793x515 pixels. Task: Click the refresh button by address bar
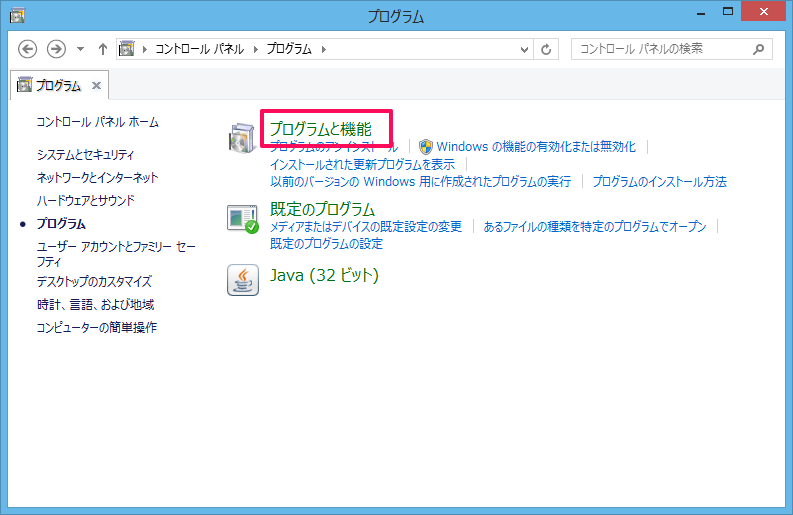coord(546,50)
